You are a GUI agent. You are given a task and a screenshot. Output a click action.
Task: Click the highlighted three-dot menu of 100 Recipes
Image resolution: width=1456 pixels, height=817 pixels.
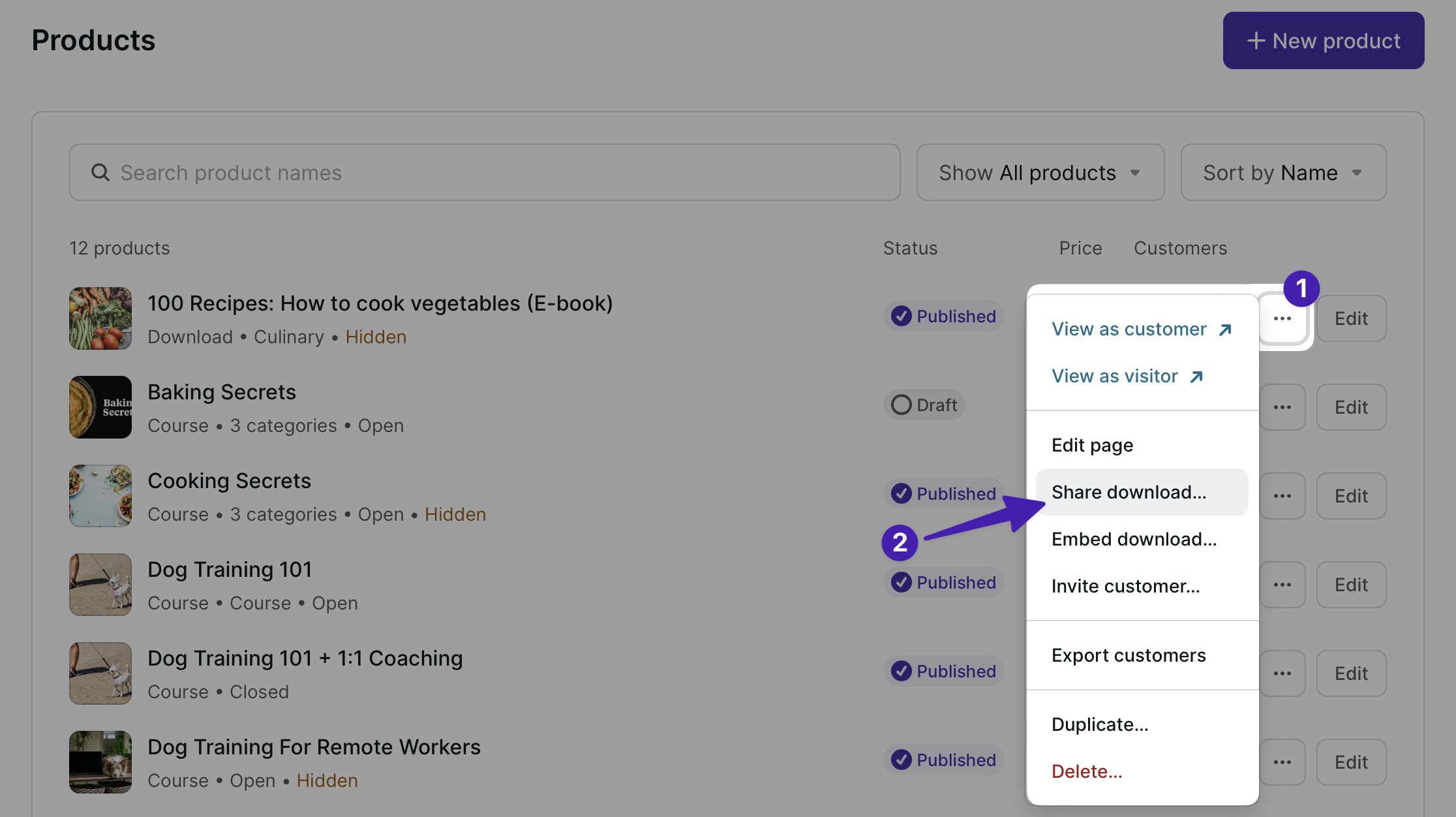coord(1282,318)
